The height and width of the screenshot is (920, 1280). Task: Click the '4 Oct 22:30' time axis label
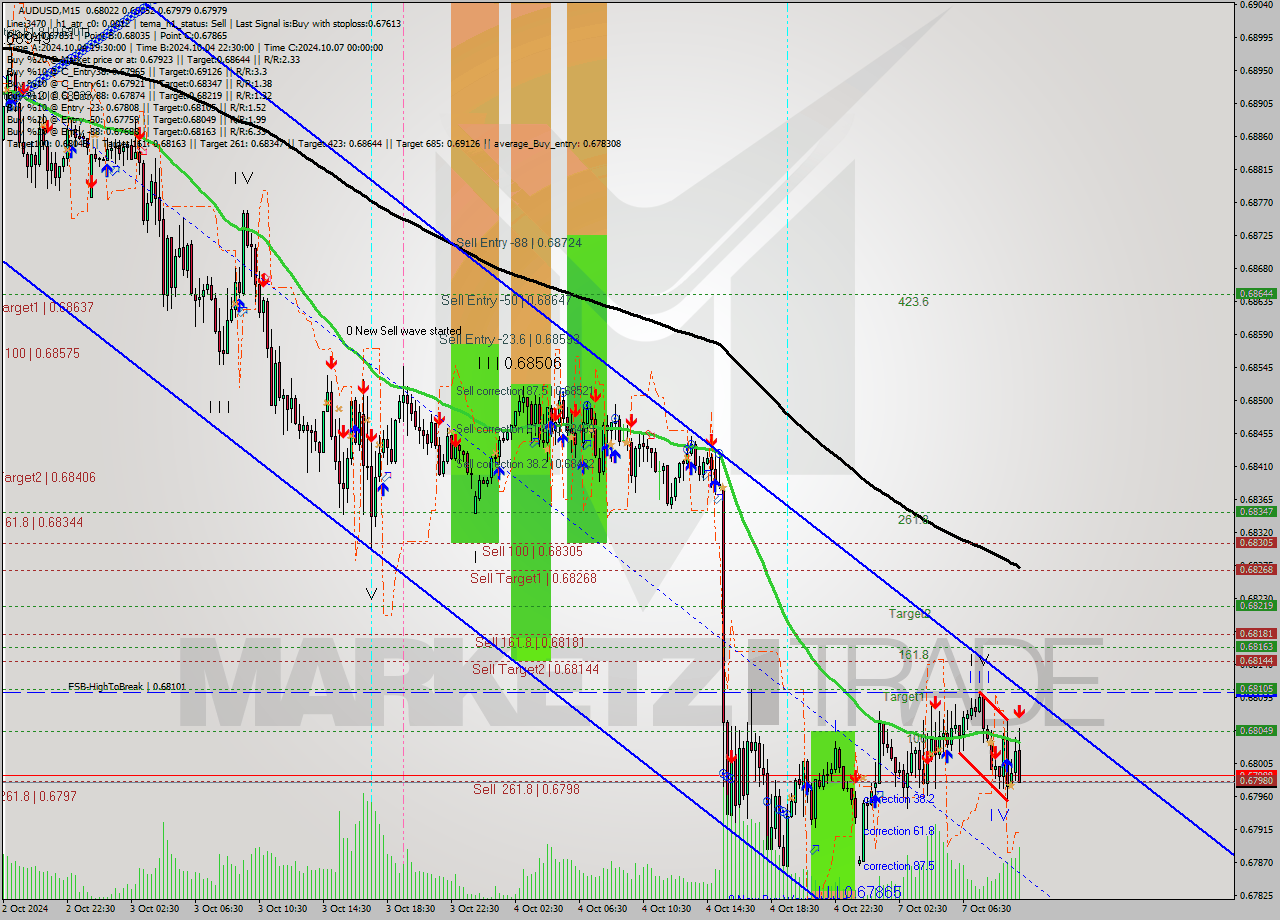coord(859,909)
